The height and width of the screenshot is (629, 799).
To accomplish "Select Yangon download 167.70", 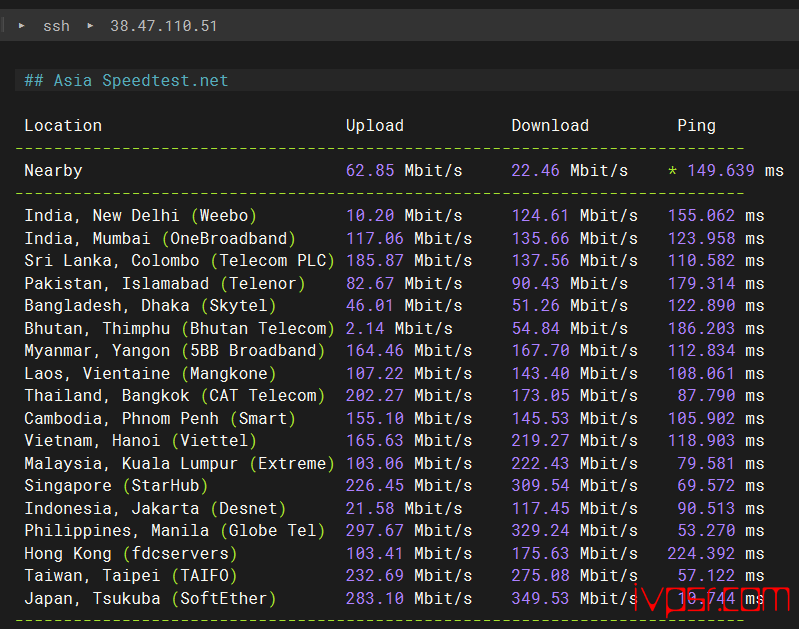I will (540, 351).
